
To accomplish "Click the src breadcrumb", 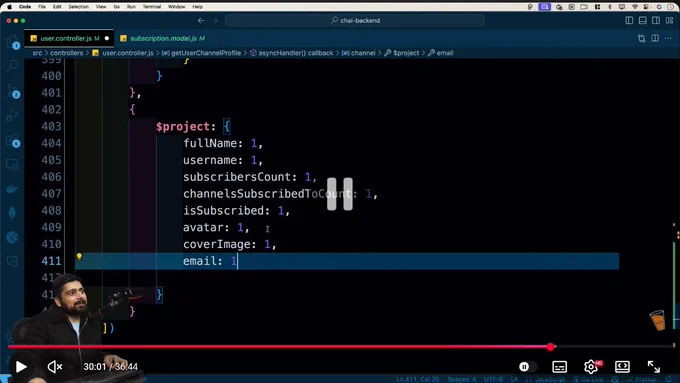I will point(37,53).
